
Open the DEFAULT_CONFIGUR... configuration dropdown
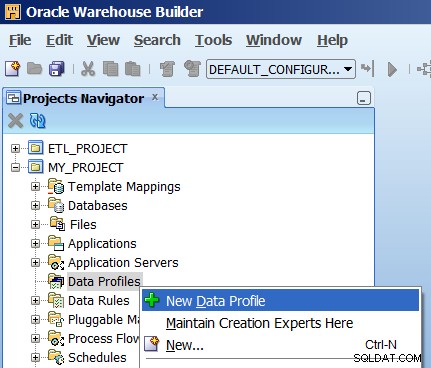click(281, 69)
